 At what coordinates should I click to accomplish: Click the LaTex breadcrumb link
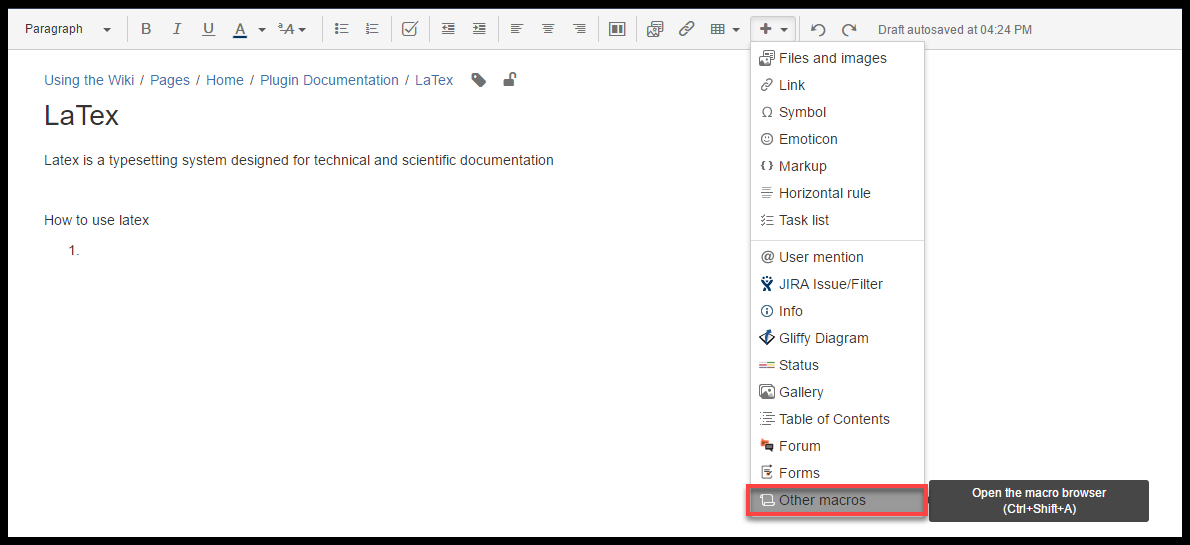pos(434,80)
